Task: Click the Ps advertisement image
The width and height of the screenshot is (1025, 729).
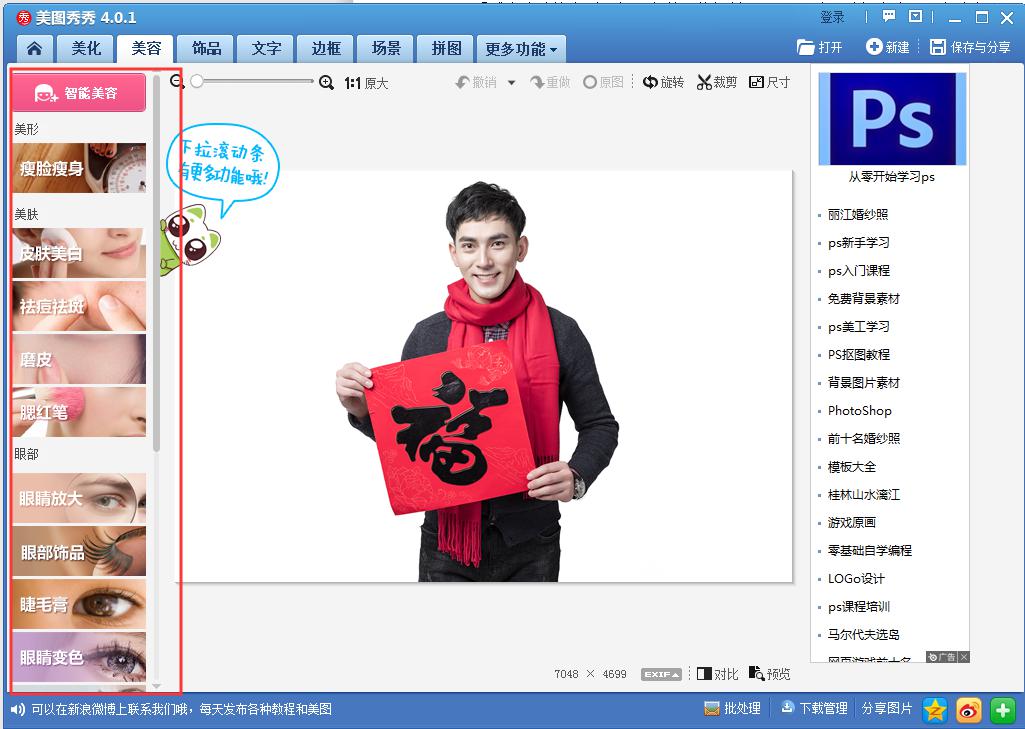Action: [x=892, y=118]
